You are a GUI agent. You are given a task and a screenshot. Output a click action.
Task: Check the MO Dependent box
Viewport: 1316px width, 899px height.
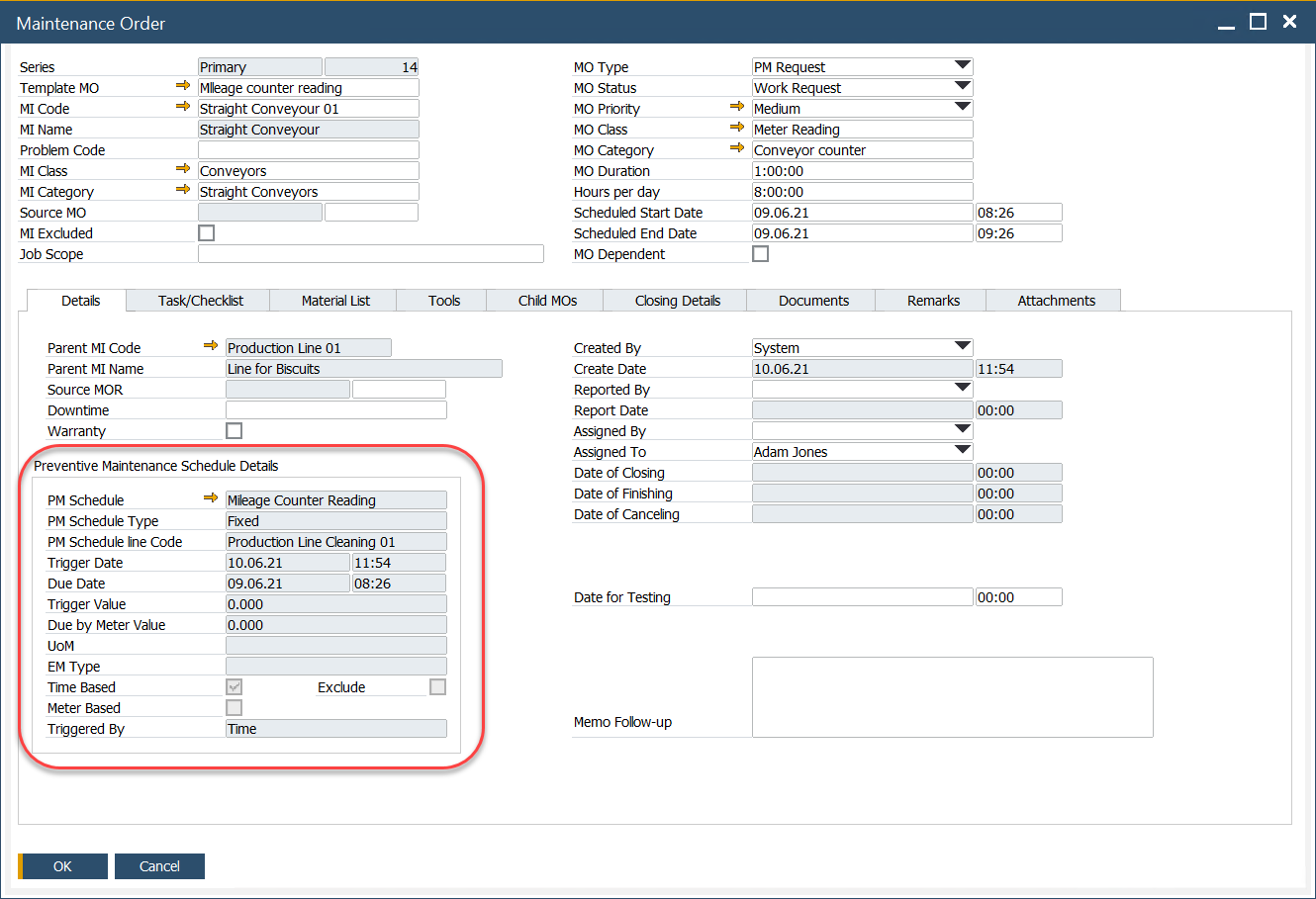click(x=760, y=253)
